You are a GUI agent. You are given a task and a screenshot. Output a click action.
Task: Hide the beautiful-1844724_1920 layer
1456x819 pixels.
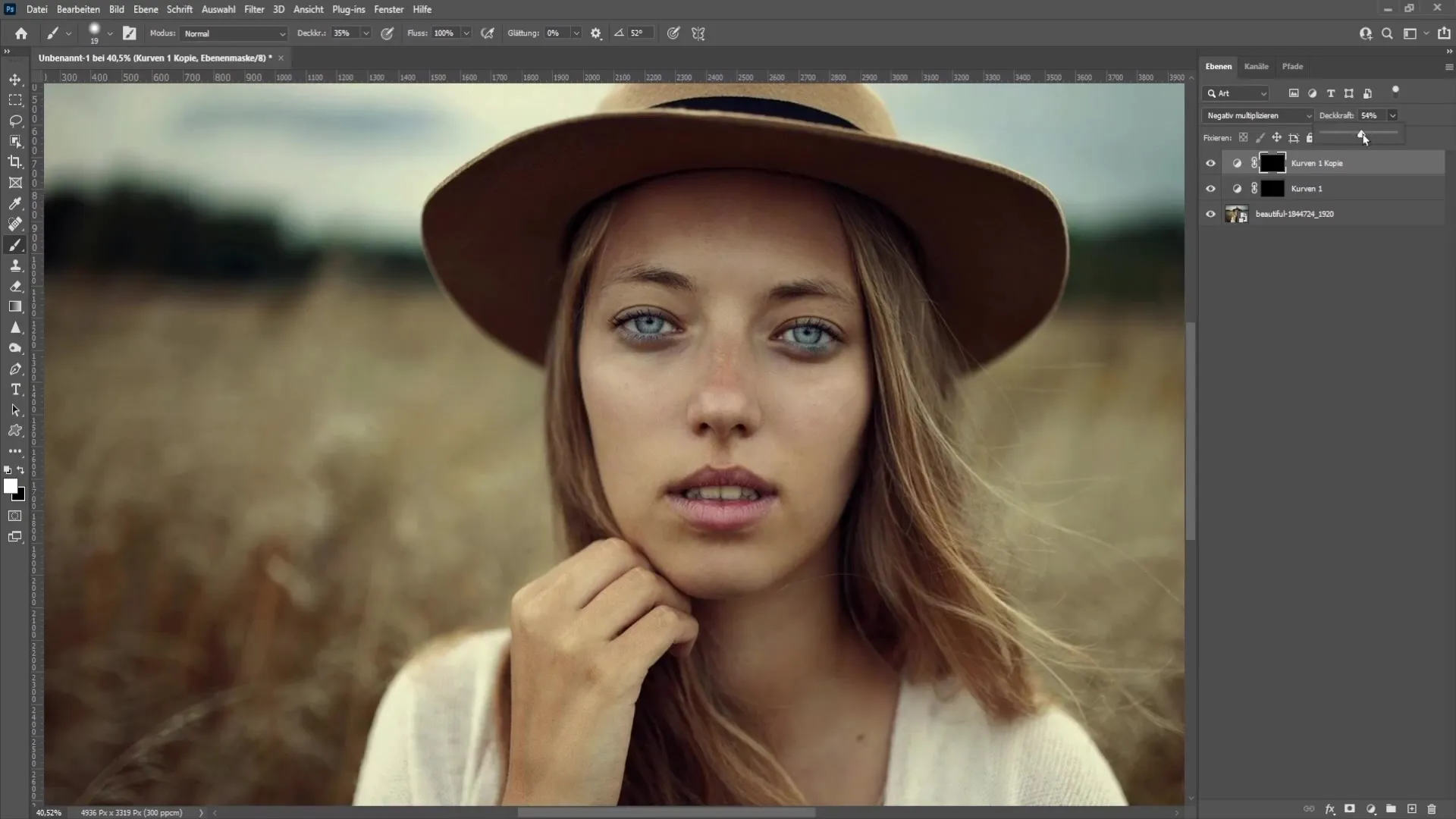point(1210,214)
